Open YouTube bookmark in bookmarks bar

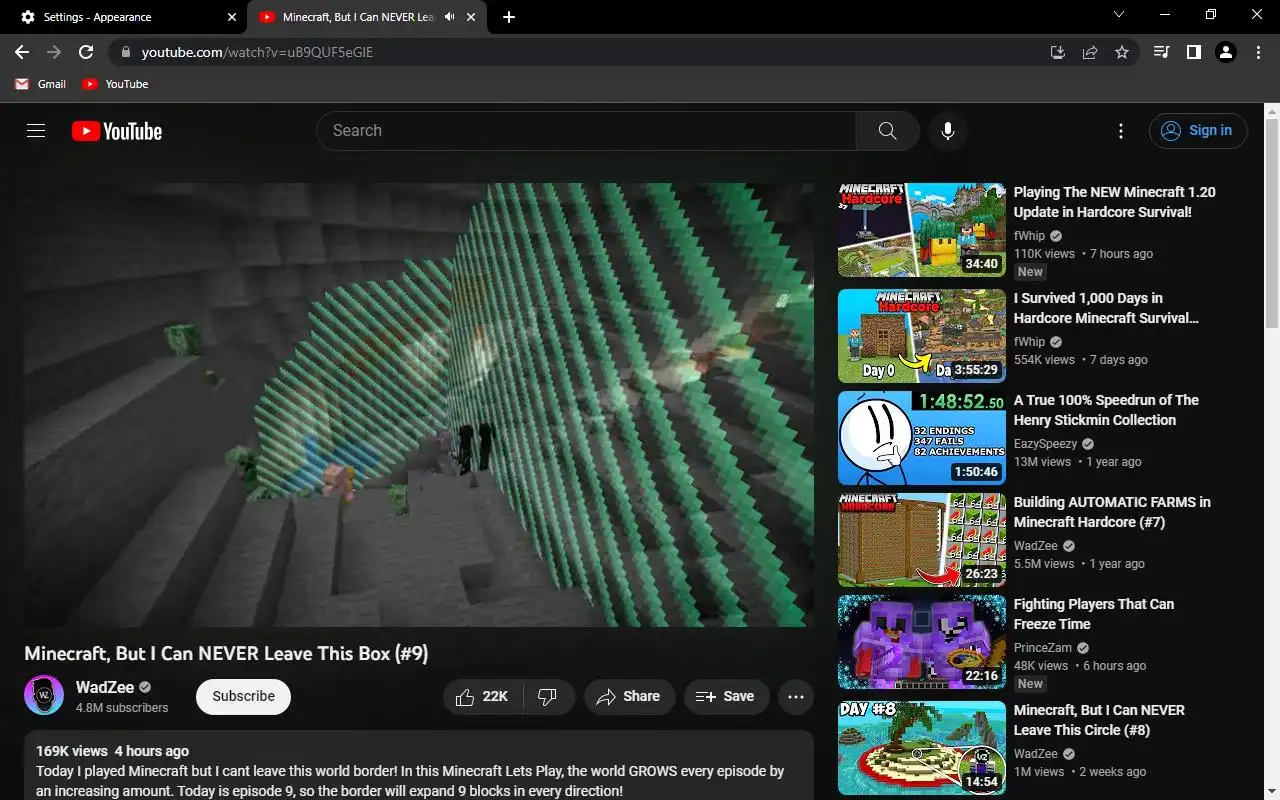[116, 84]
